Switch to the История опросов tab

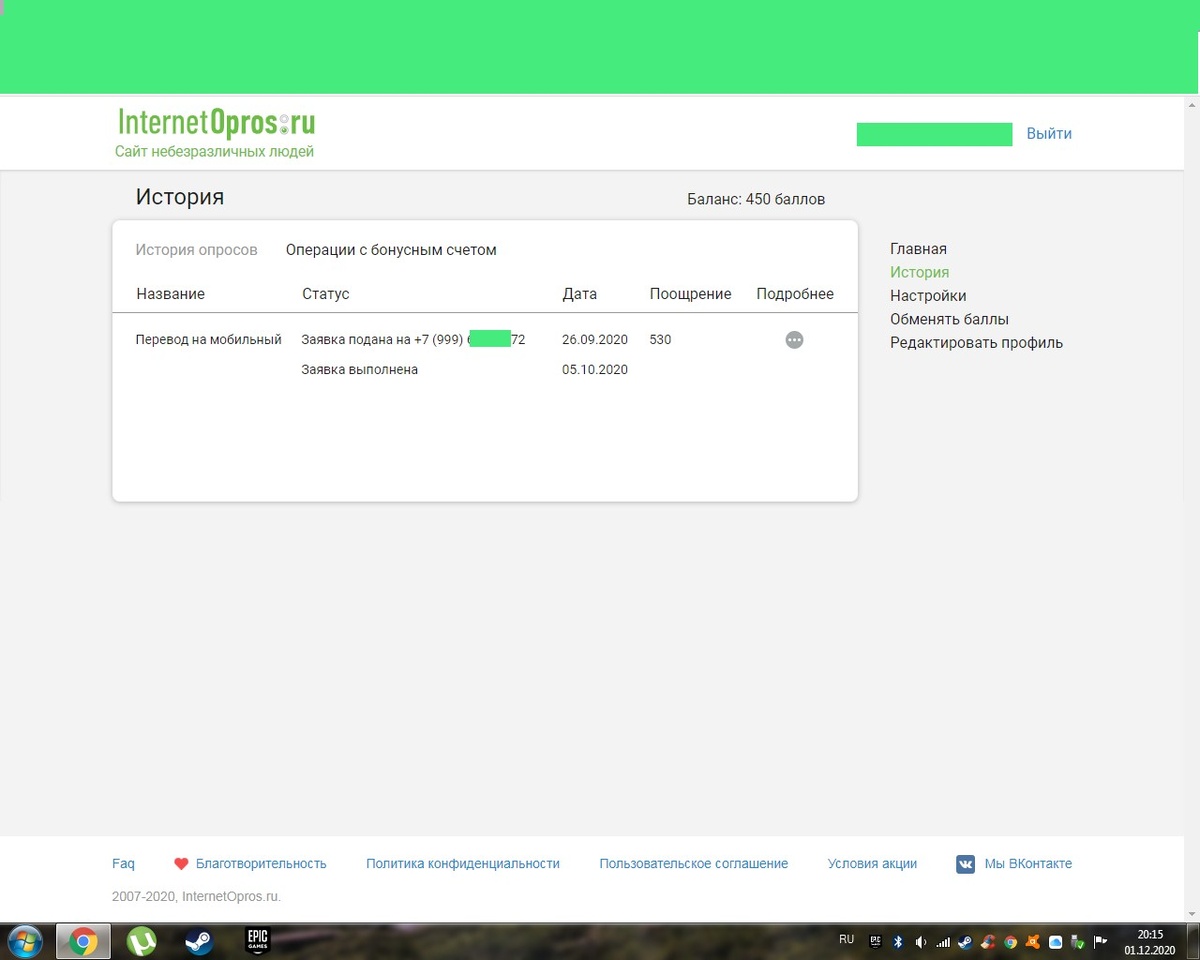pyautogui.click(x=197, y=249)
